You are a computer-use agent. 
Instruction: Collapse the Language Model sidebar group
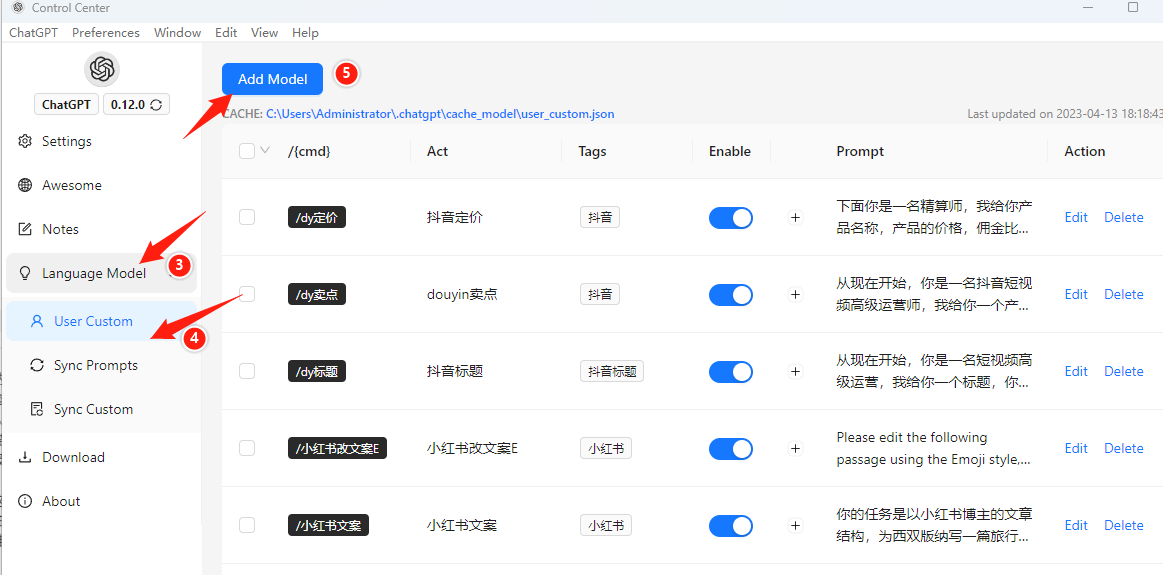(x=101, y=273)
